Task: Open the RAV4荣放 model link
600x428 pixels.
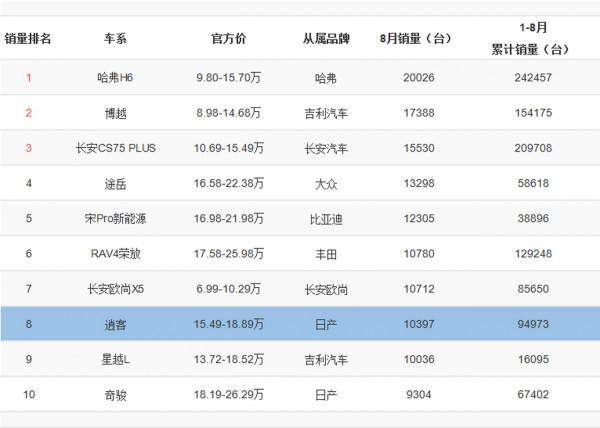Action: (115, 253)
